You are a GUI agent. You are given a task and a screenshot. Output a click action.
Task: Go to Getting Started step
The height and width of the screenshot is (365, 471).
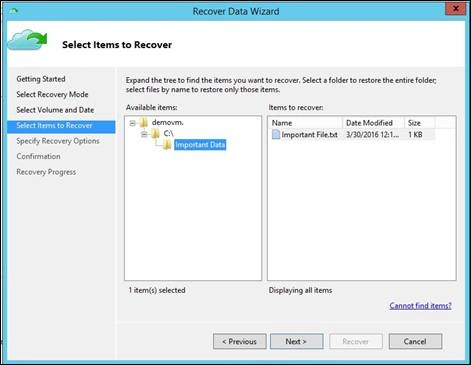[x=41, y=79]
